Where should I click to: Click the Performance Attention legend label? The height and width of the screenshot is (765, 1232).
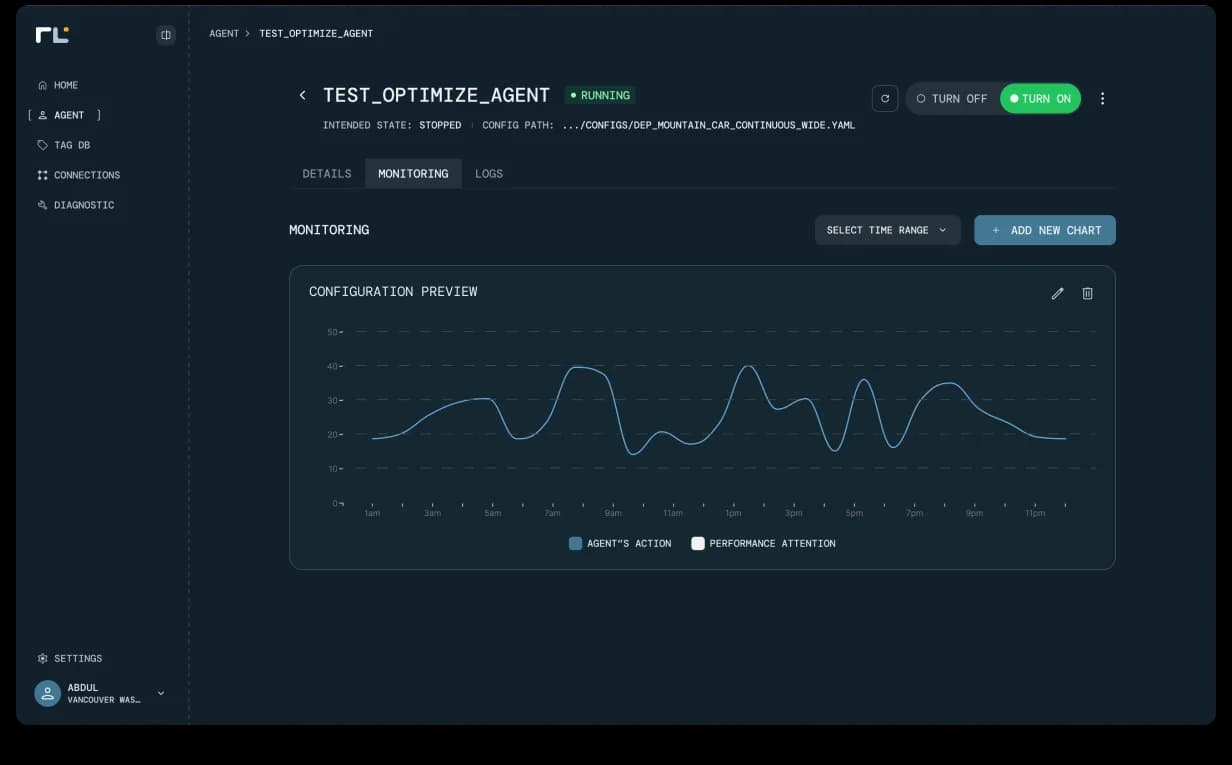point(772,543)
